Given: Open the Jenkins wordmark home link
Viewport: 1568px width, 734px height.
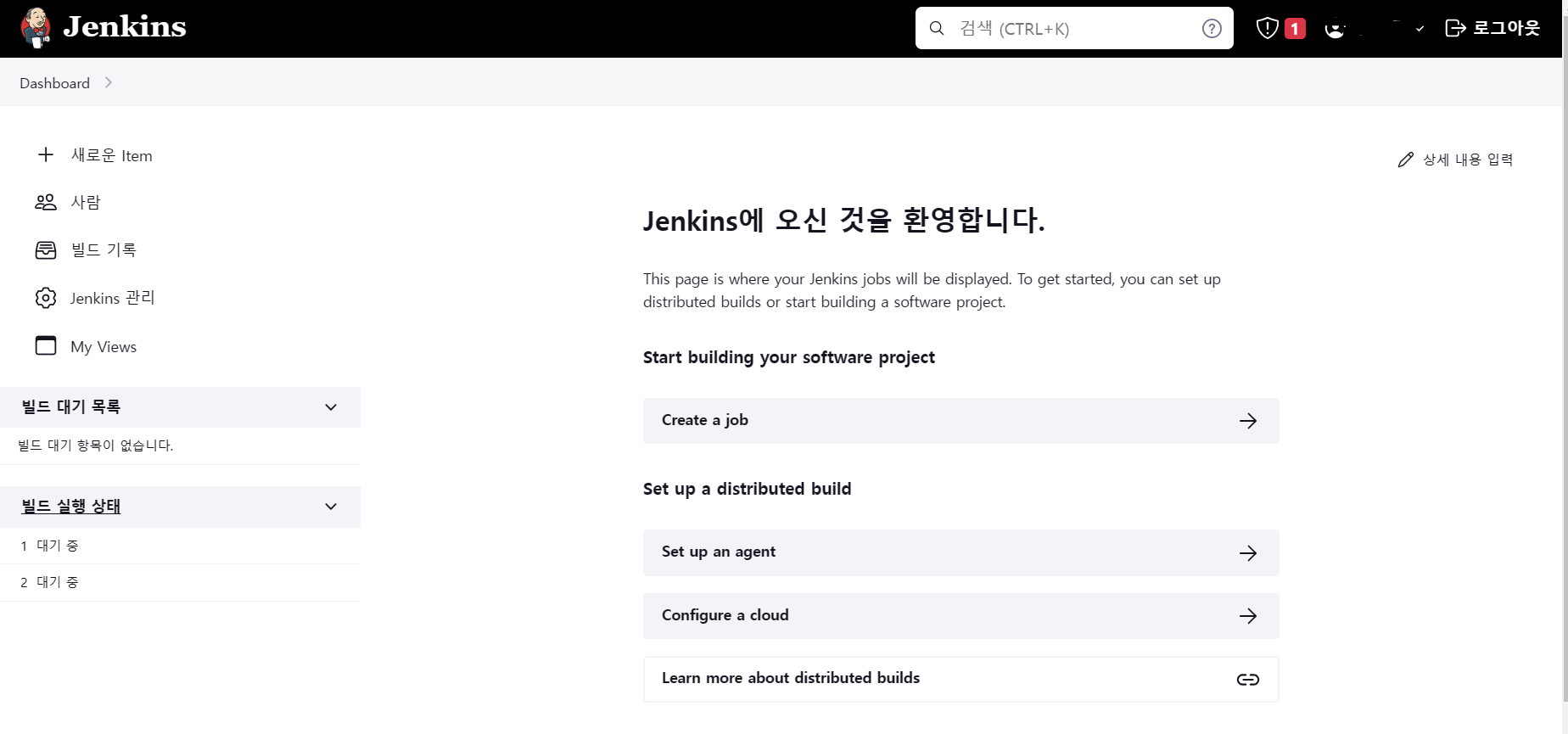Looking at the screenshot, I should [x=125, y=27].
